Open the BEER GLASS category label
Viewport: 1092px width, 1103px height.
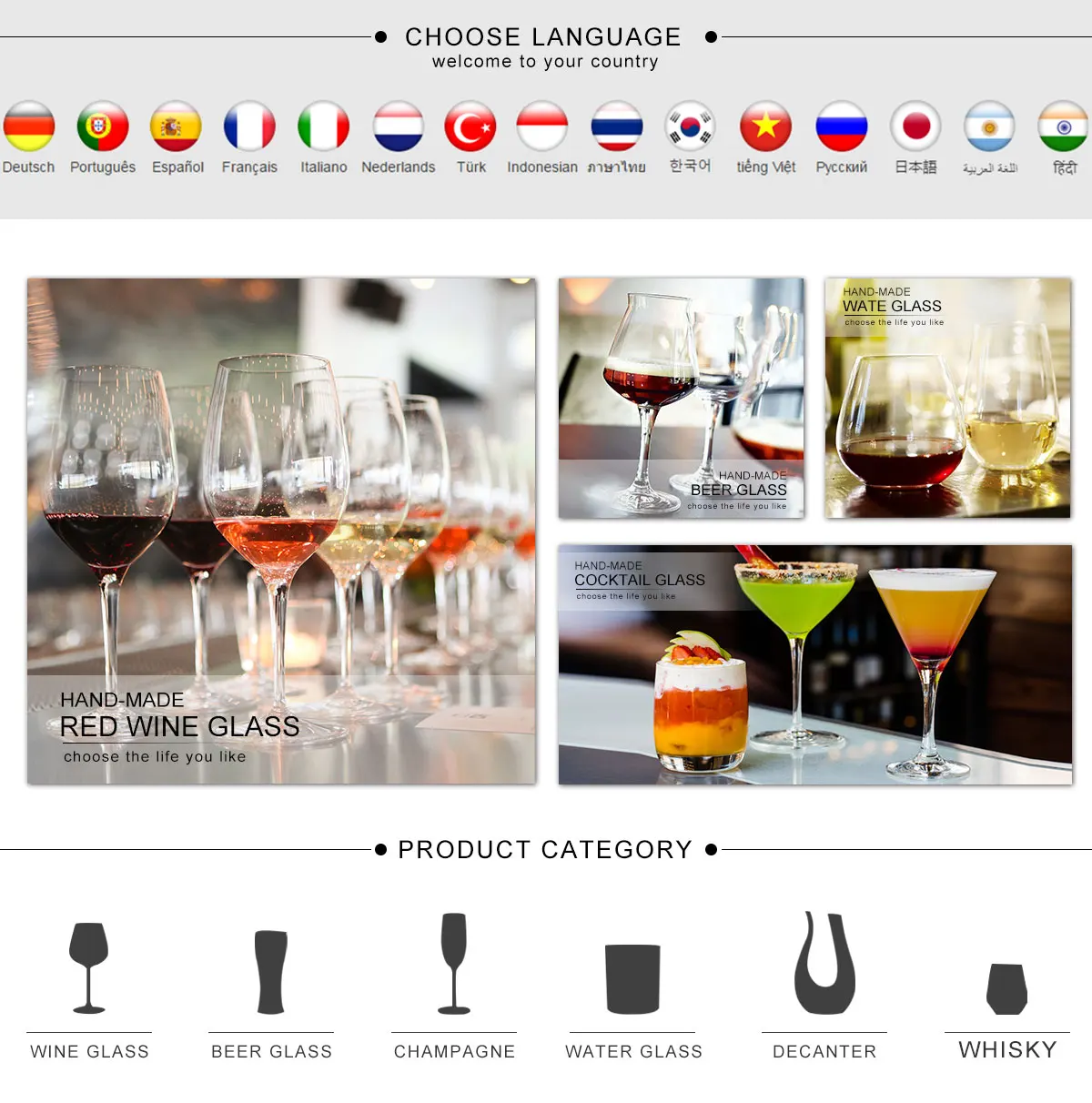click(272, 1051)
